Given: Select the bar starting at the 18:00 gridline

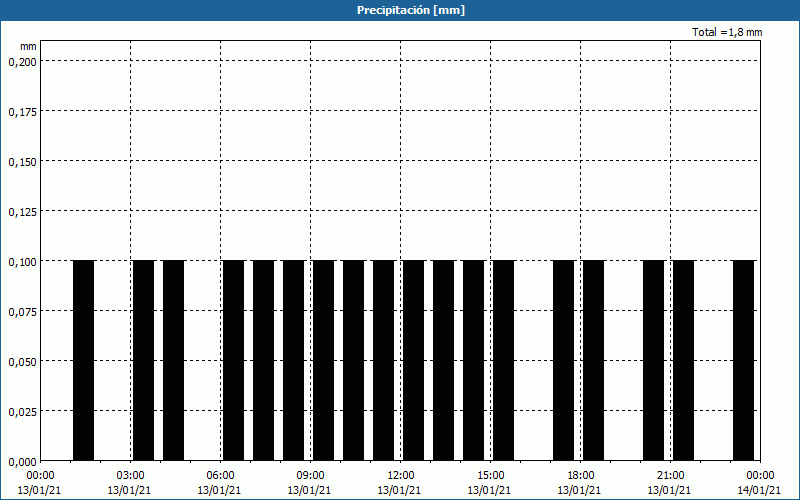Looking at the screenshot, I should point(593,361).
